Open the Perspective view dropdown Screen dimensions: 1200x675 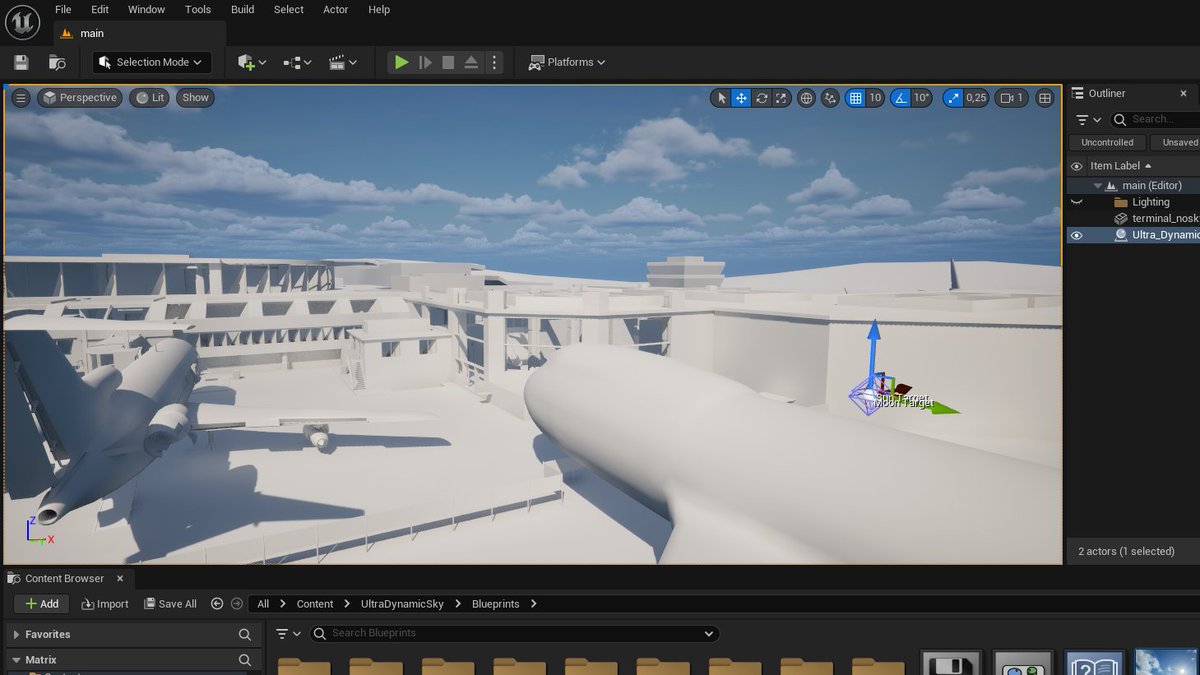[x=79, y=97]
